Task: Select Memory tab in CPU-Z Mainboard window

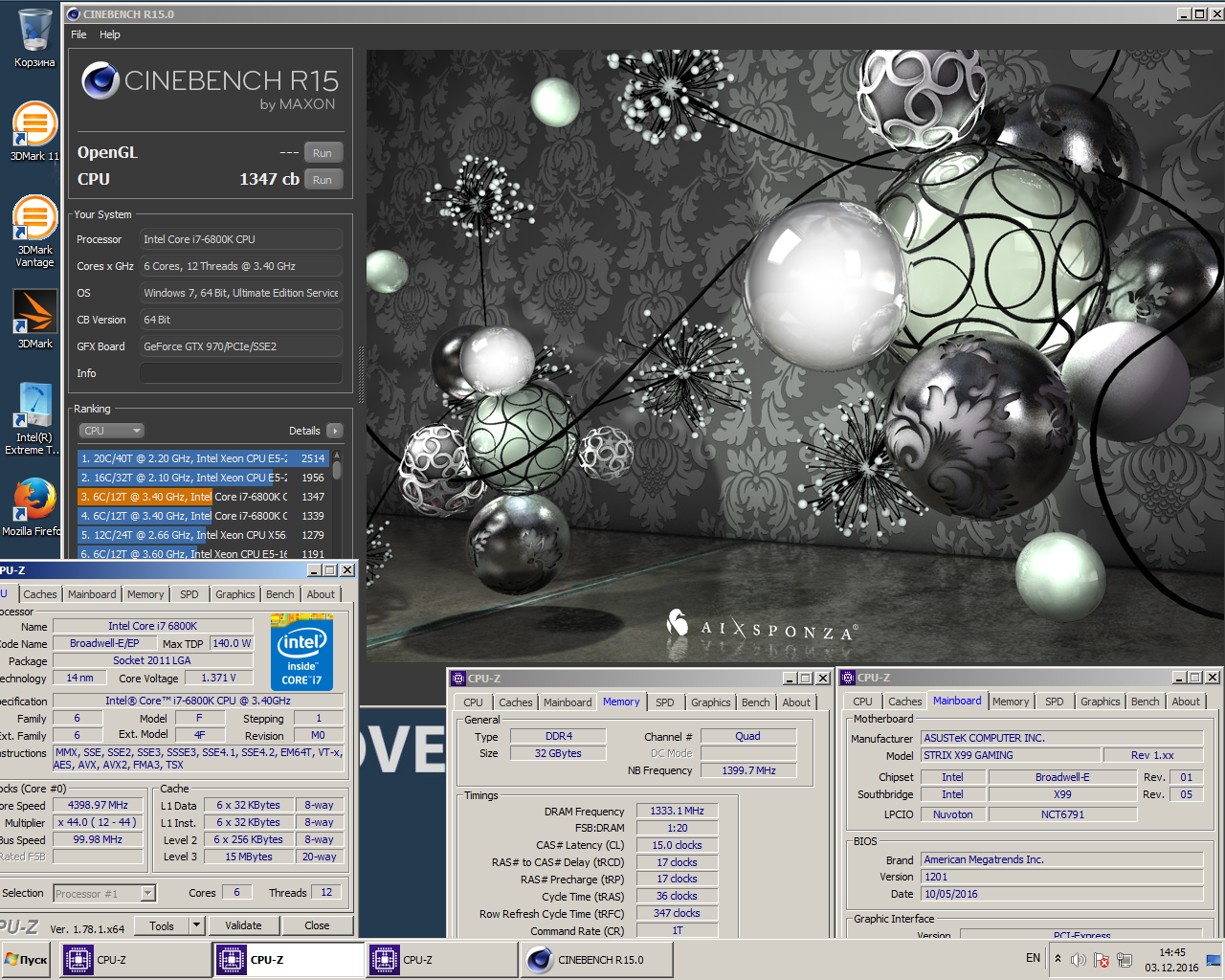Action: coord(1011,702)
